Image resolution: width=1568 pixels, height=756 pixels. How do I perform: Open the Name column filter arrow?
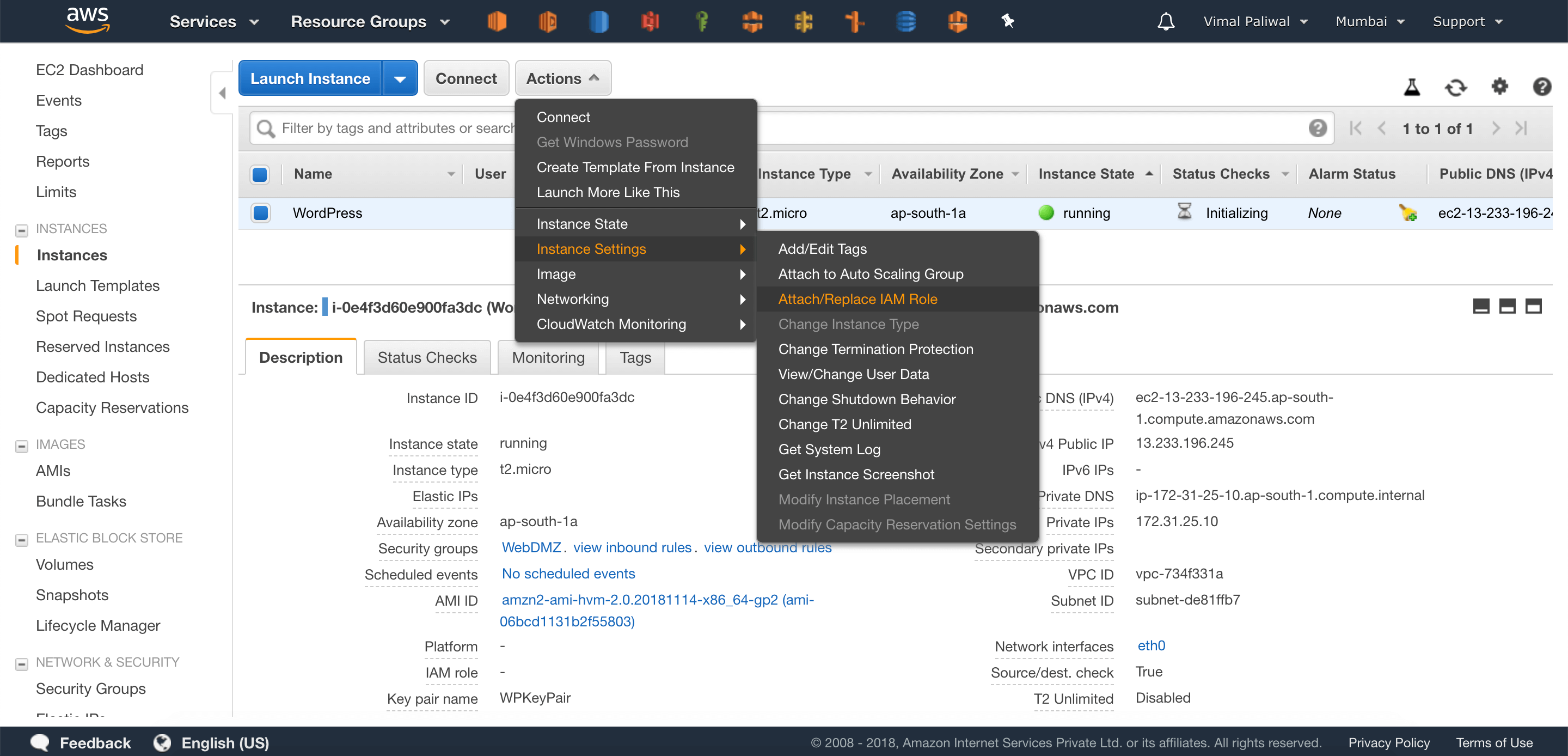[450, 174]
